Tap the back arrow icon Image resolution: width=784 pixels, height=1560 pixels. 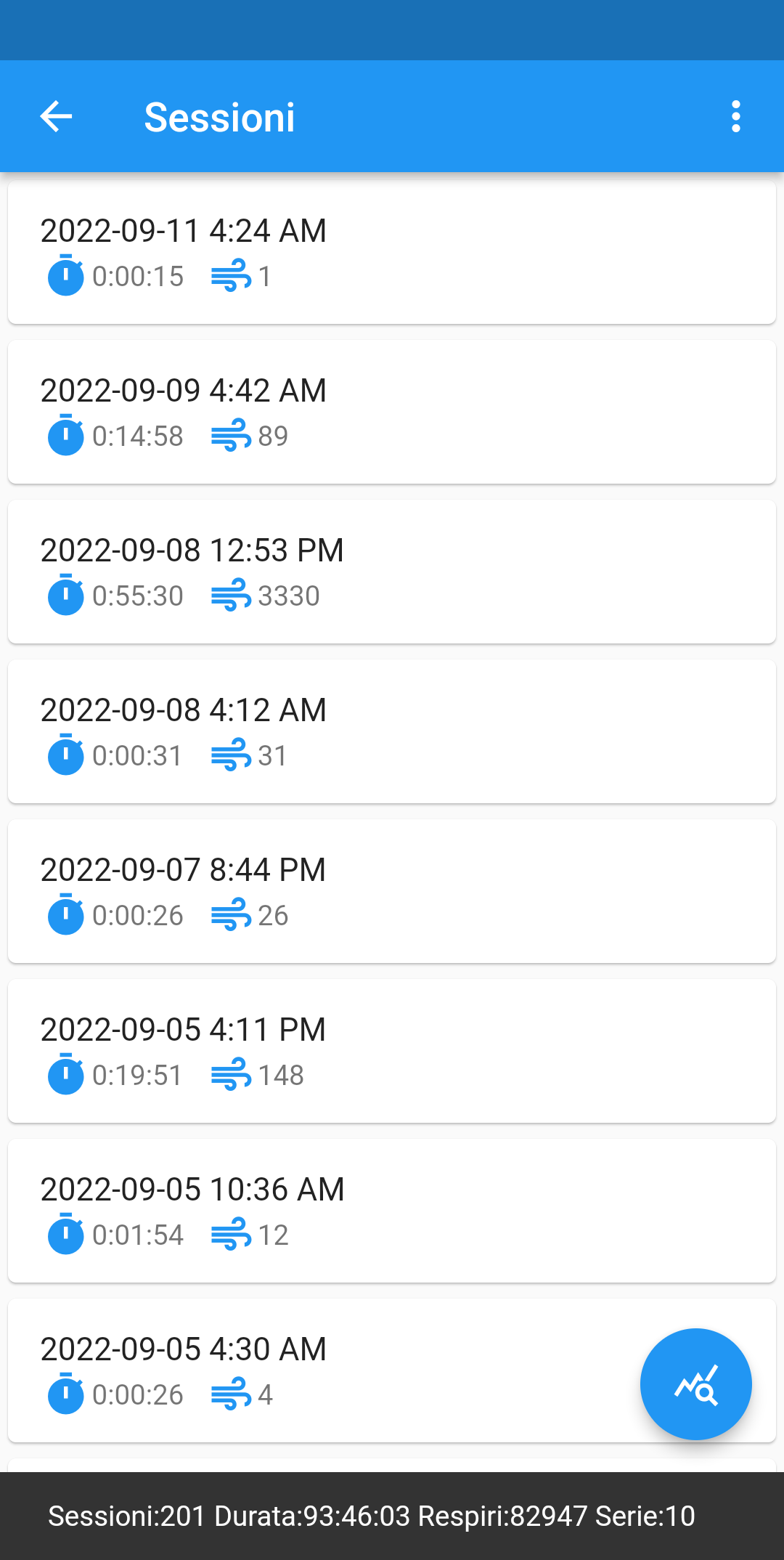coord(56,116)
